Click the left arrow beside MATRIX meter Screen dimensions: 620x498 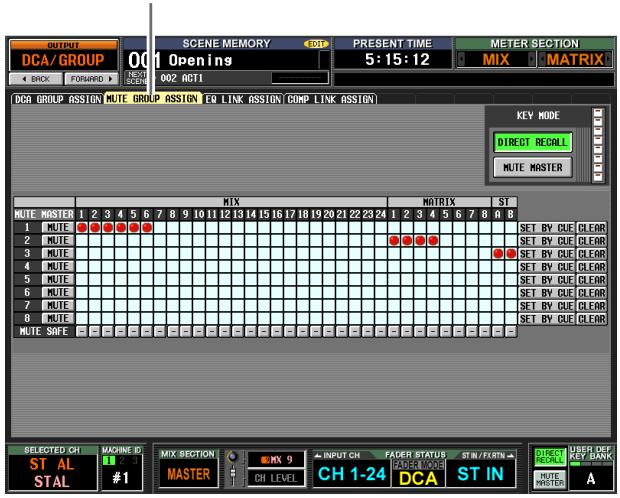pos(542,60)
